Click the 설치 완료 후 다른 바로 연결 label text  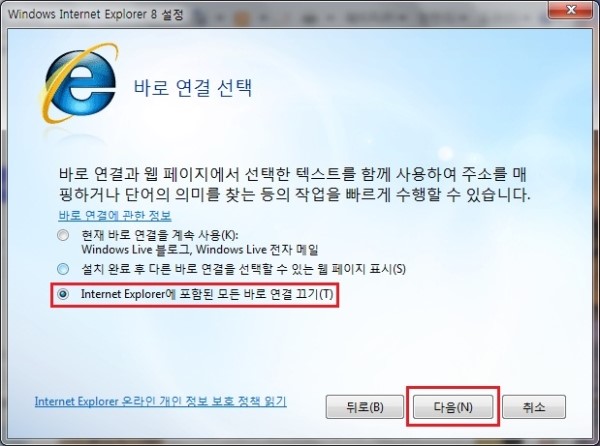point(243,269)
